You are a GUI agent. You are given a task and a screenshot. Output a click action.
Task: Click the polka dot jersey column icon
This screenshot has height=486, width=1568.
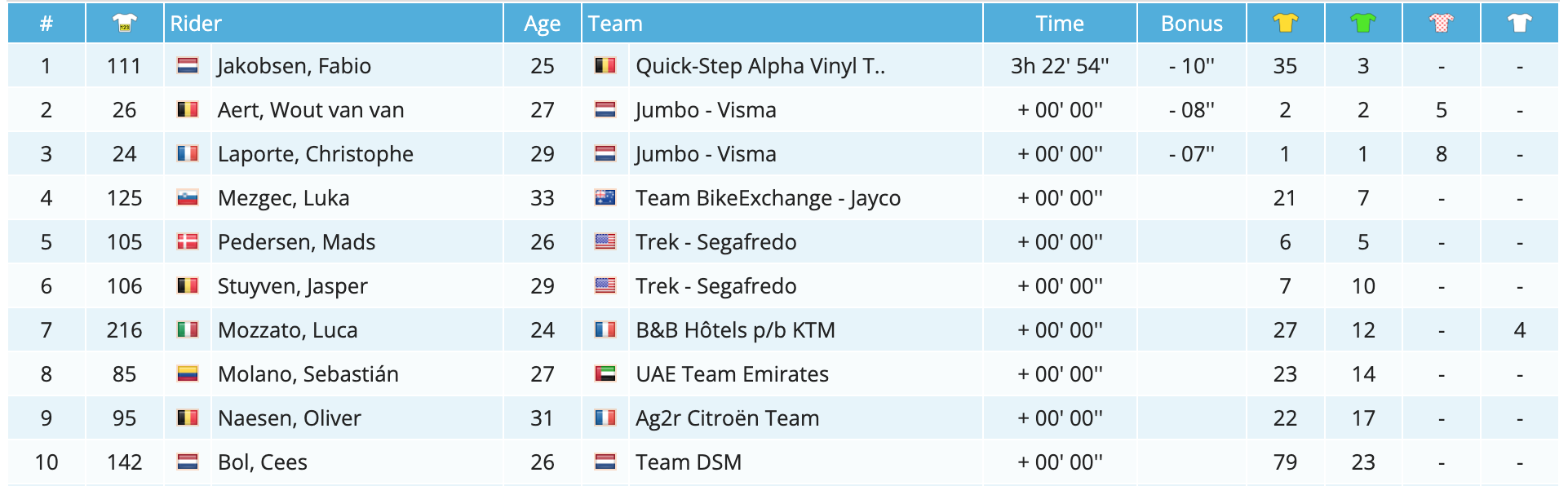pos(1442,23)
